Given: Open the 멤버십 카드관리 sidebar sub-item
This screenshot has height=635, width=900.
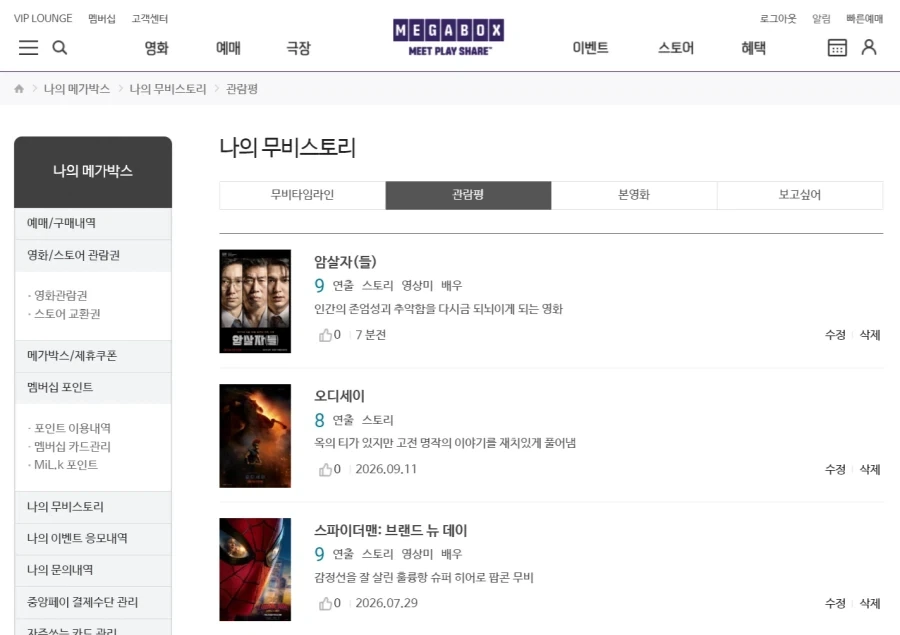Looking at the screenshot, I should [x=72, y=447].
